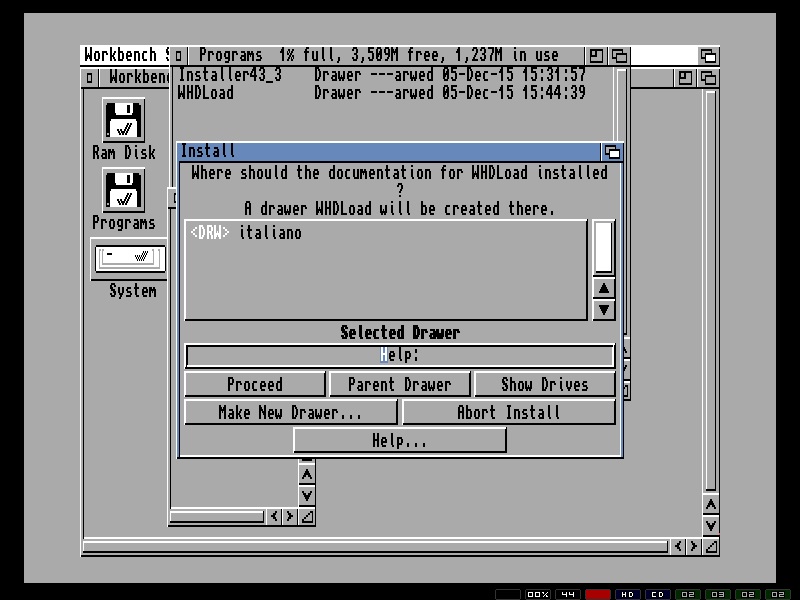Click back window scroll down arrow
Screen dimensions: 800x600
(307, 495)
